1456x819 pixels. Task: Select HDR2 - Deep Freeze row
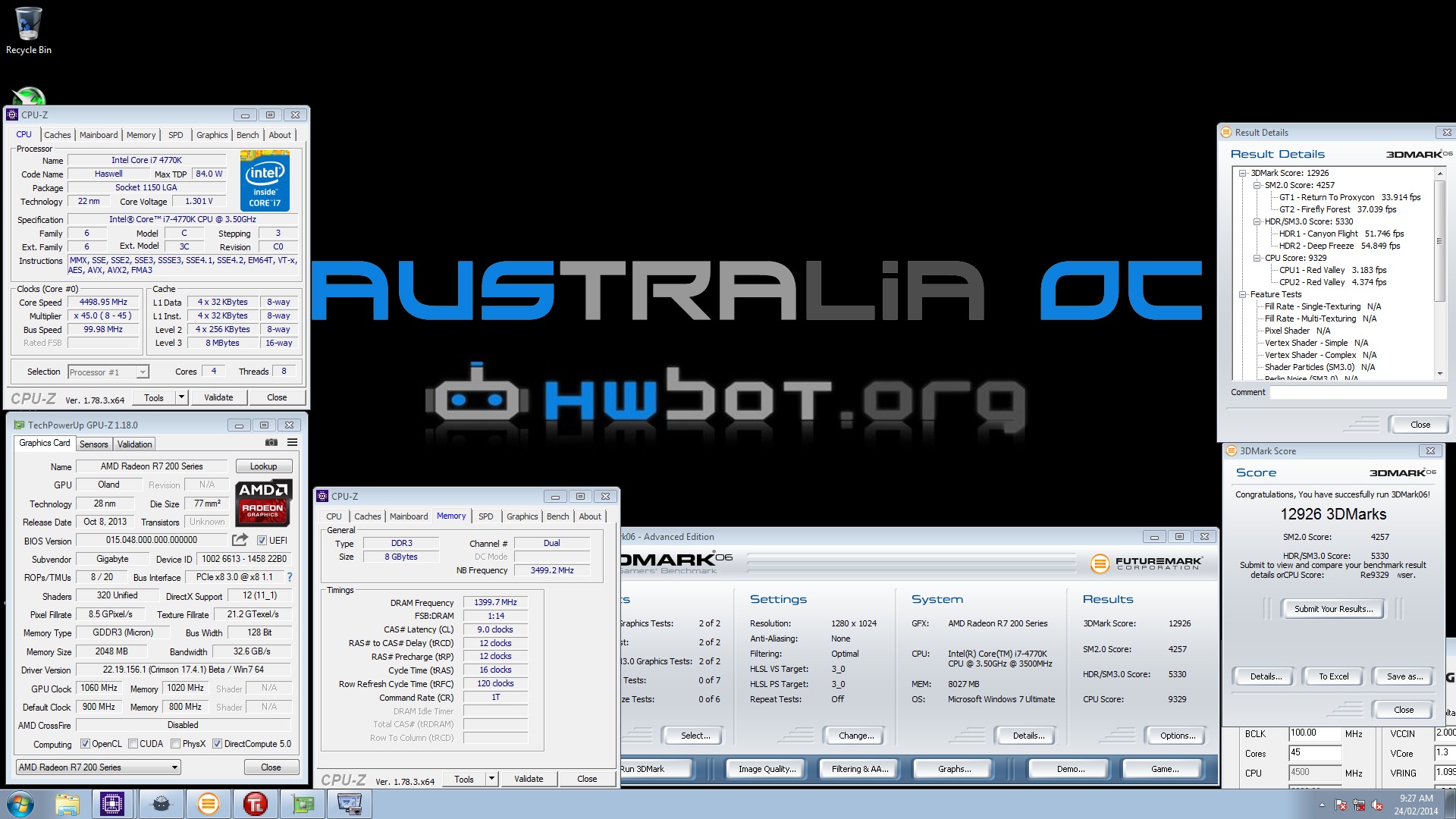pos(1339,246)
